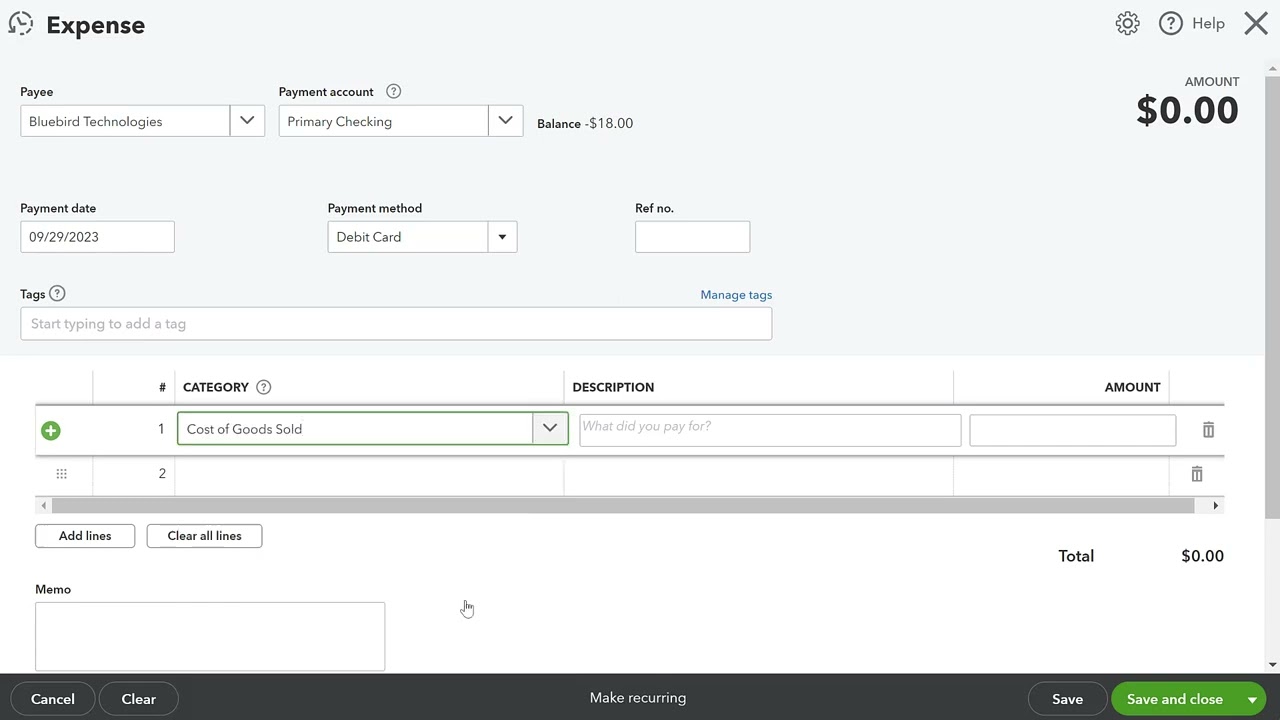Click the Category column help icon

(x=264, y=387)
